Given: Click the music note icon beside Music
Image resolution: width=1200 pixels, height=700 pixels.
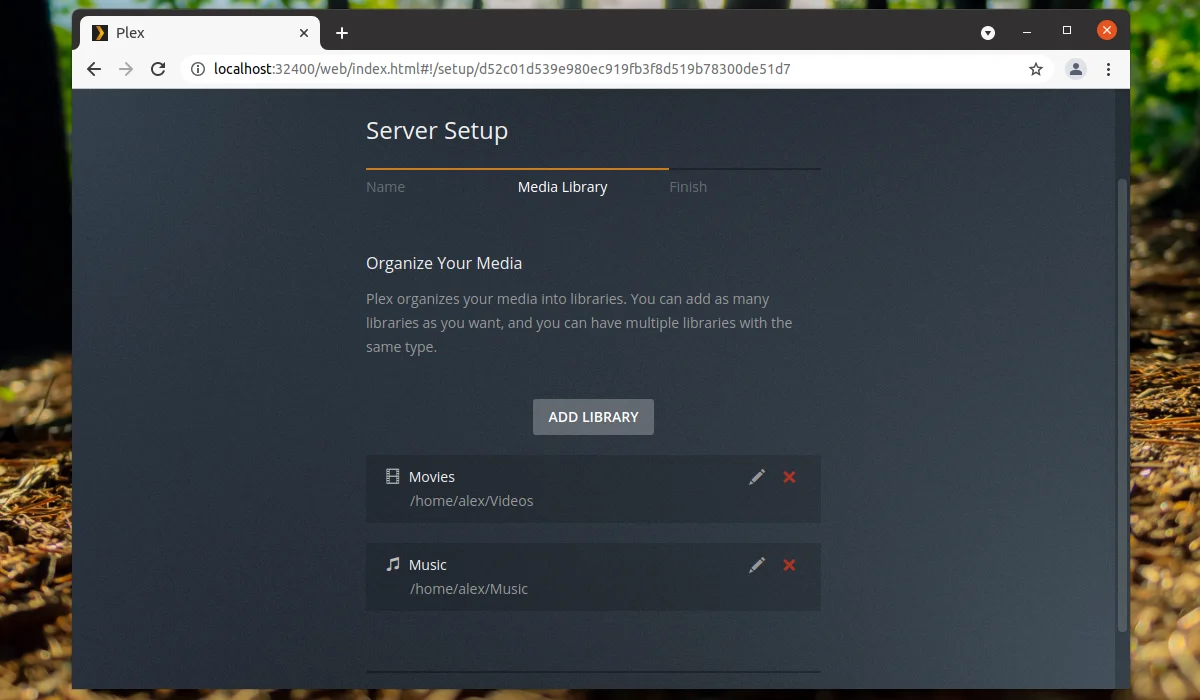Looking at the screenshot, I should point(393,565).
